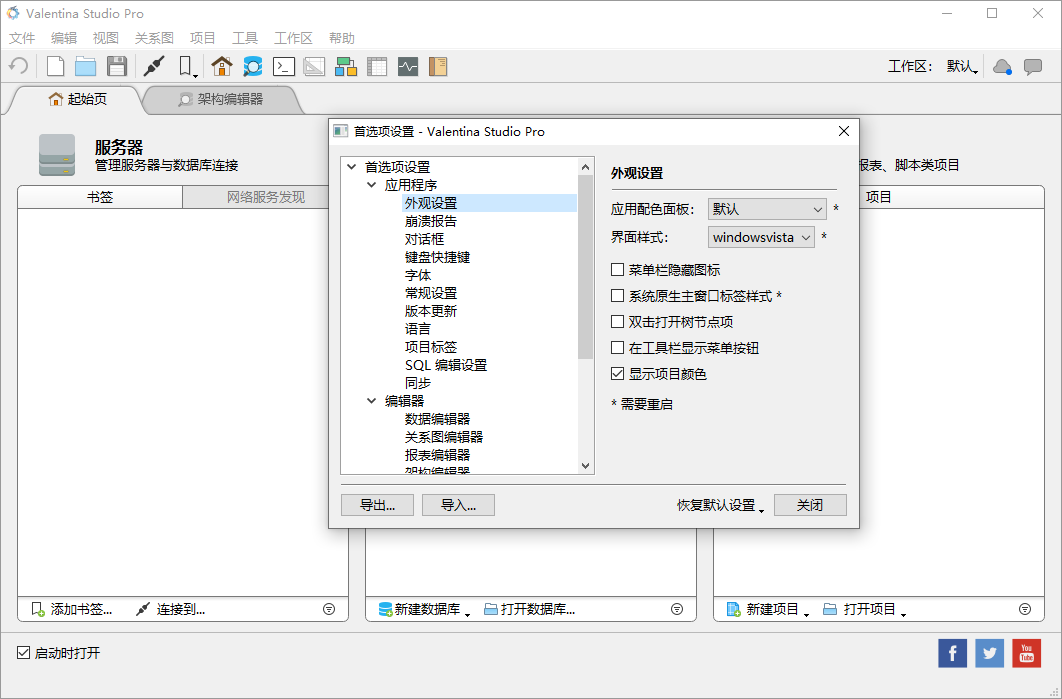Select 版本更新 in the preferences tree
1062x699 pixels.
(431, 311)
